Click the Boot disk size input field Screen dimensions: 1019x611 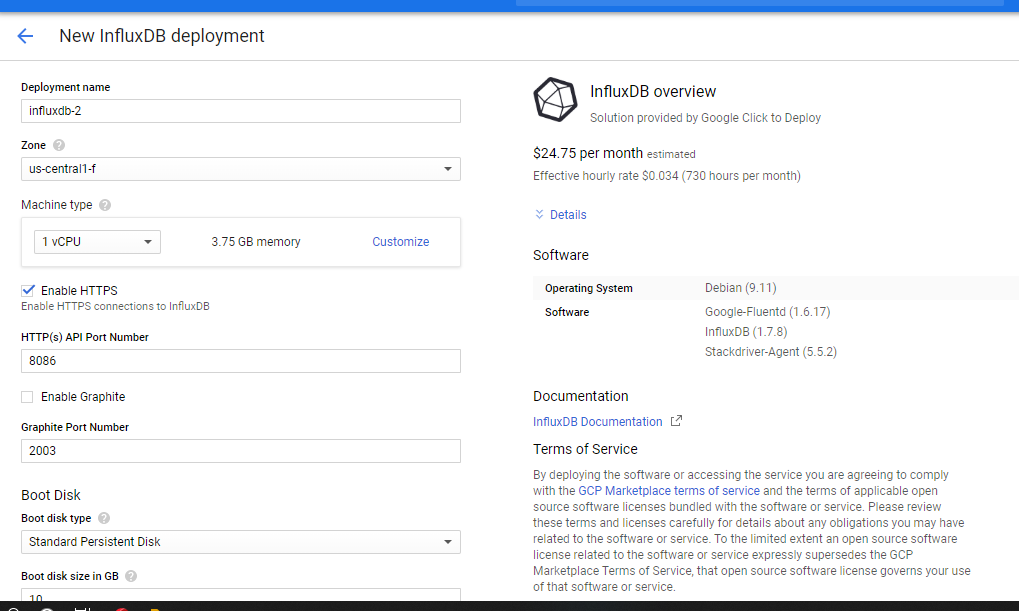[x=240, y=596]
